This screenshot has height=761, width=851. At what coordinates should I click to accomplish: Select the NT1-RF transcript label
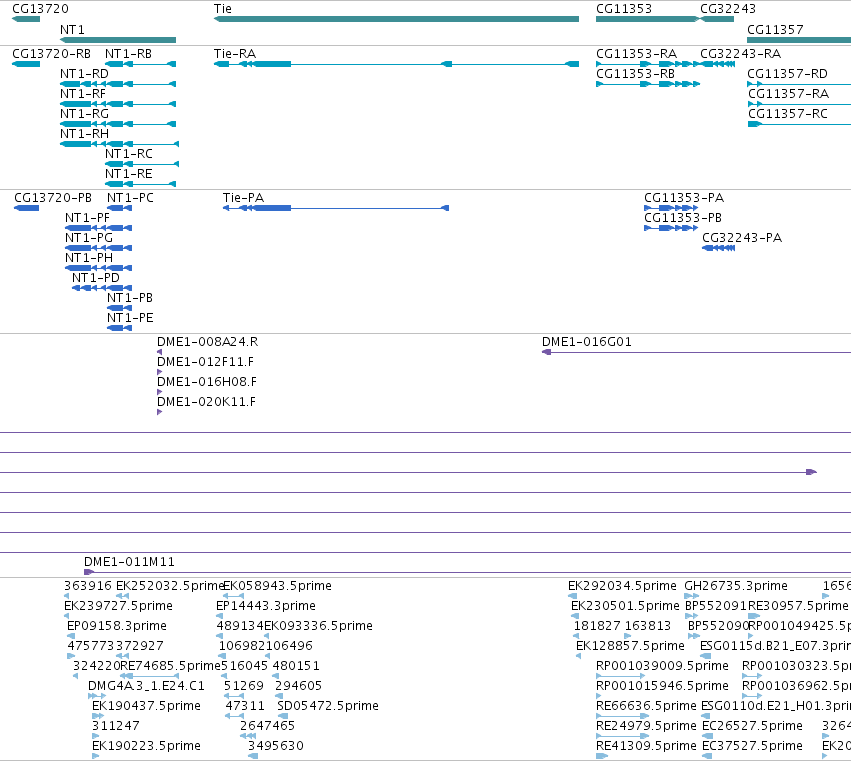coord(82,94)
